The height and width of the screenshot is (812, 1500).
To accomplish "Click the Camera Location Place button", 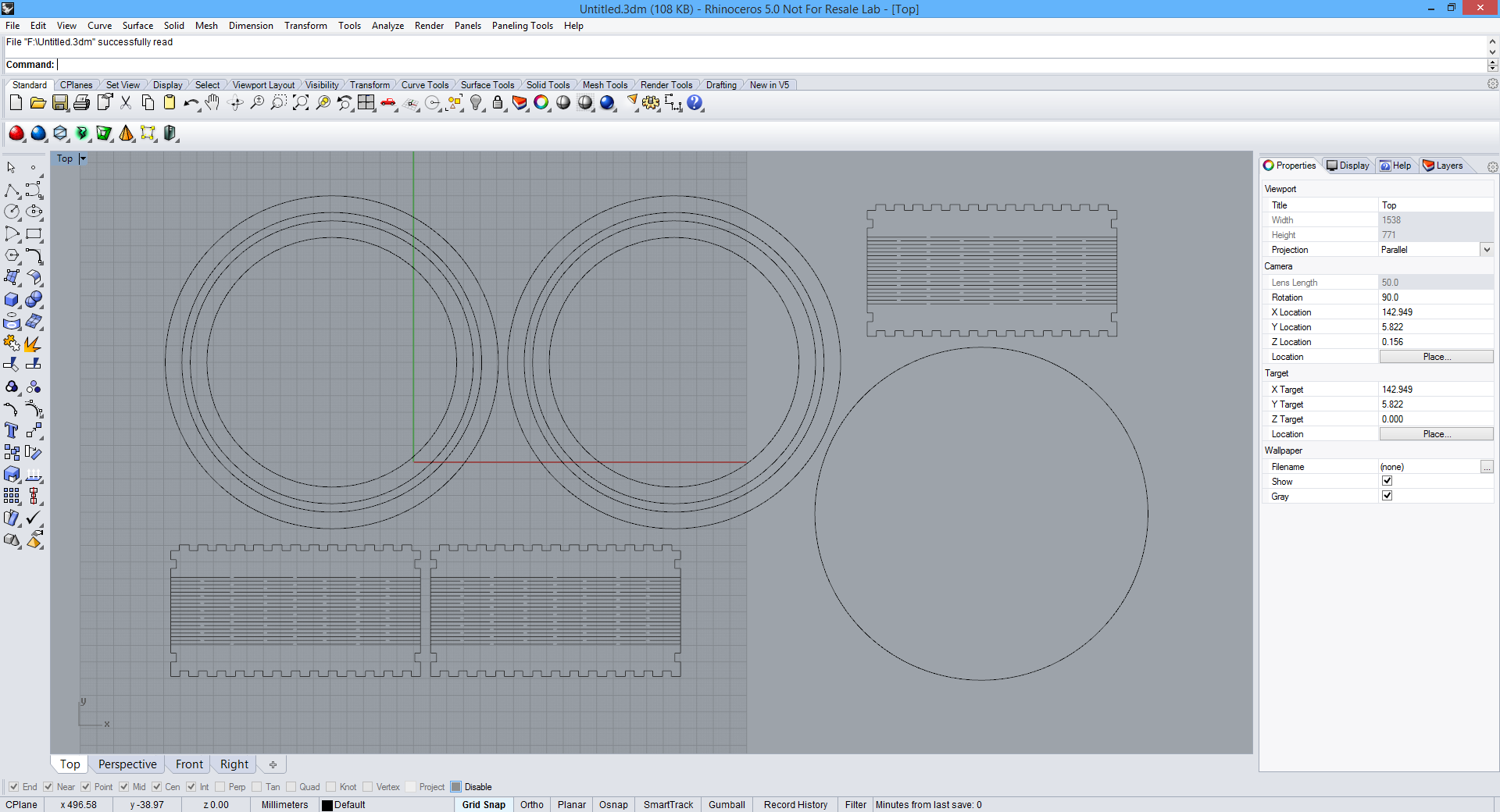I will pos(1436,357).
